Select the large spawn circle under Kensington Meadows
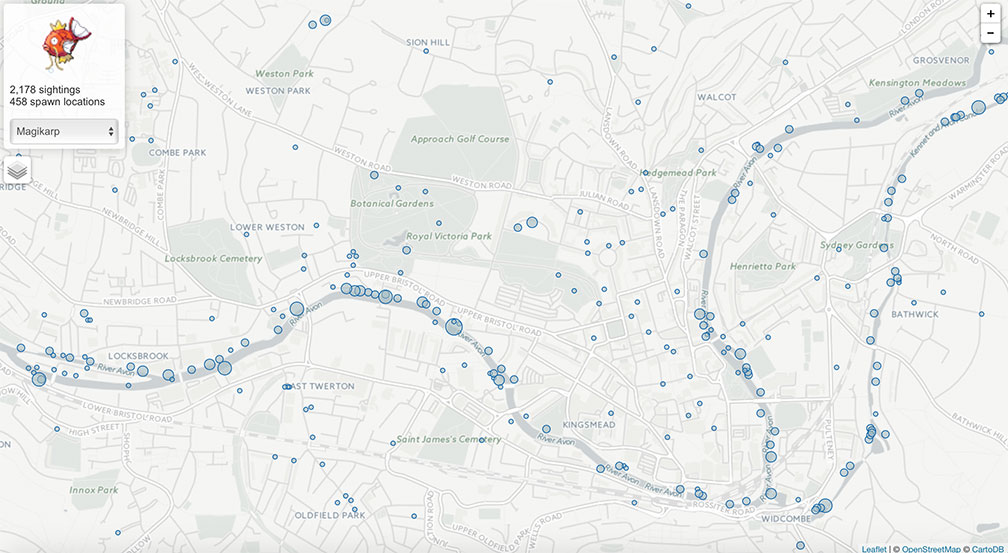 click(978, 107)
